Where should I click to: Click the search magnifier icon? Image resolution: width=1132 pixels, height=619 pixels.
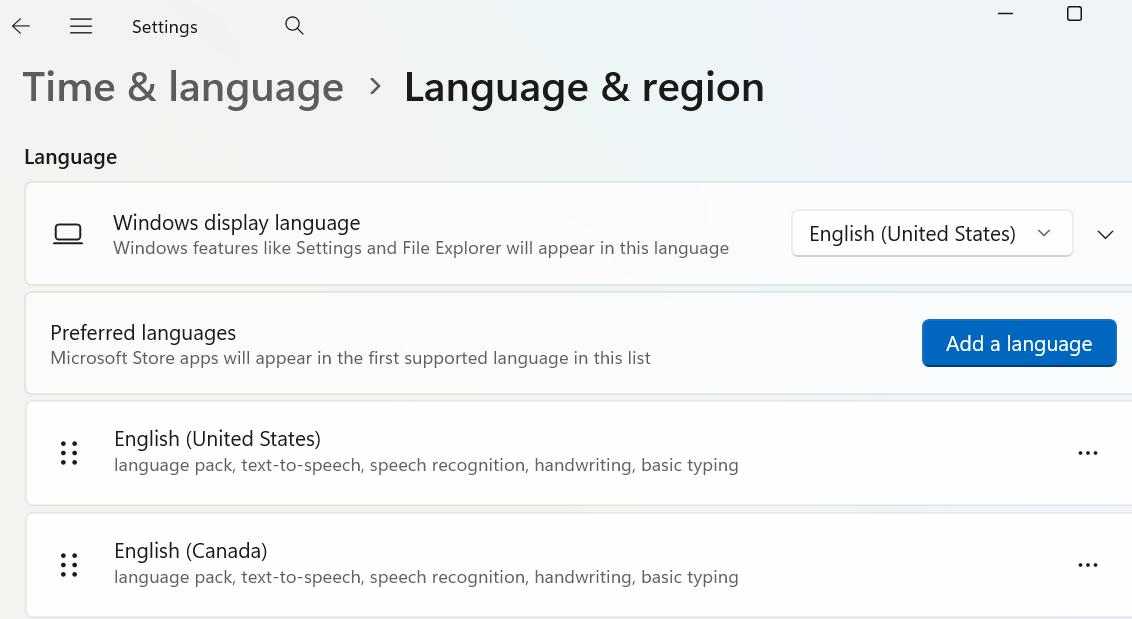click(x=294, y=26)
